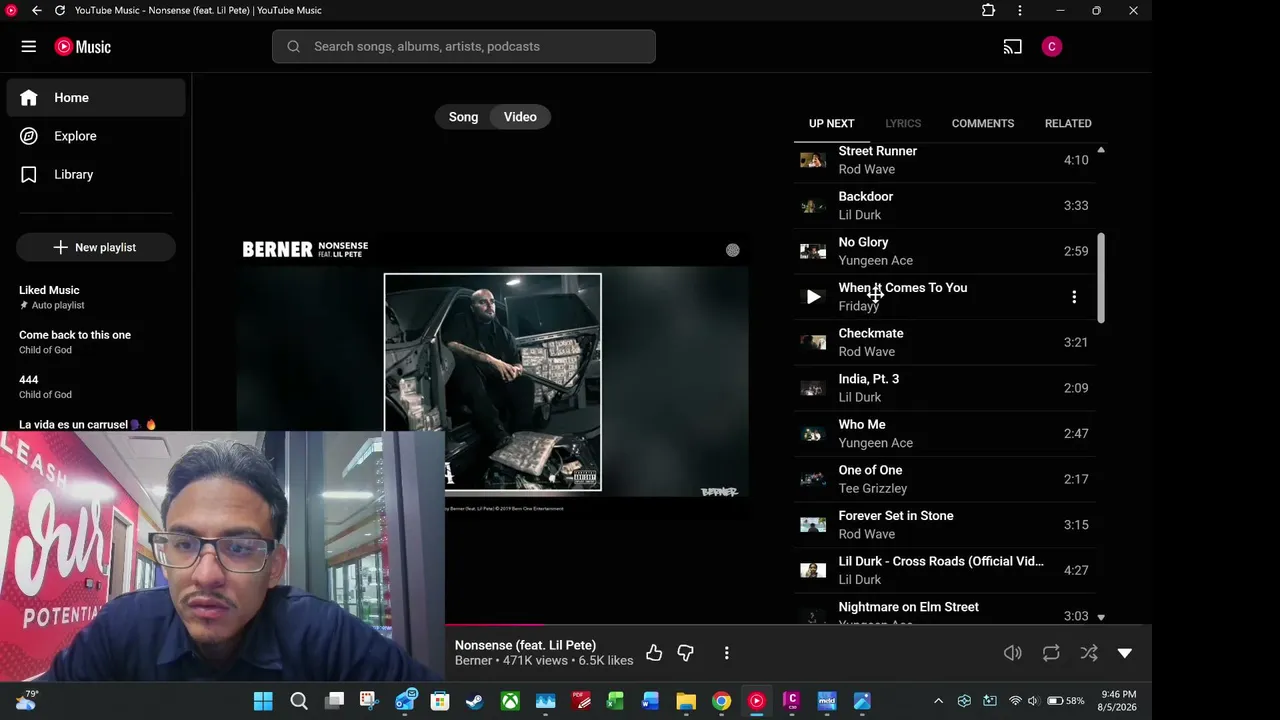Open the Related tab
Screen dimensions: 1280x720
pos(1068,123)
